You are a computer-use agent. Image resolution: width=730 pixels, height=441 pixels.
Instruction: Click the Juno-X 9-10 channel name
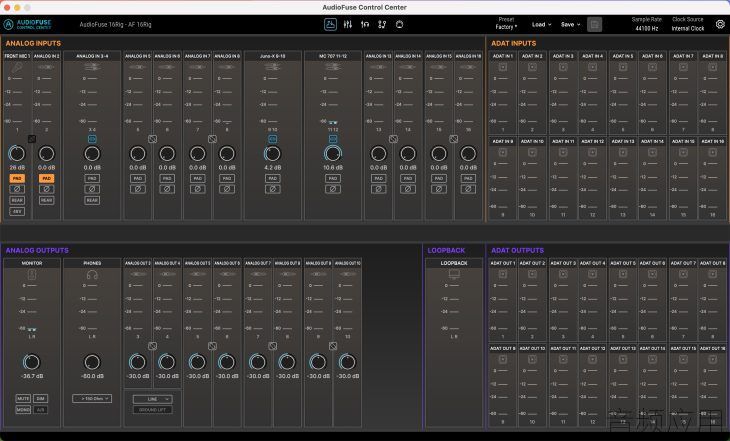pos(272,56)
